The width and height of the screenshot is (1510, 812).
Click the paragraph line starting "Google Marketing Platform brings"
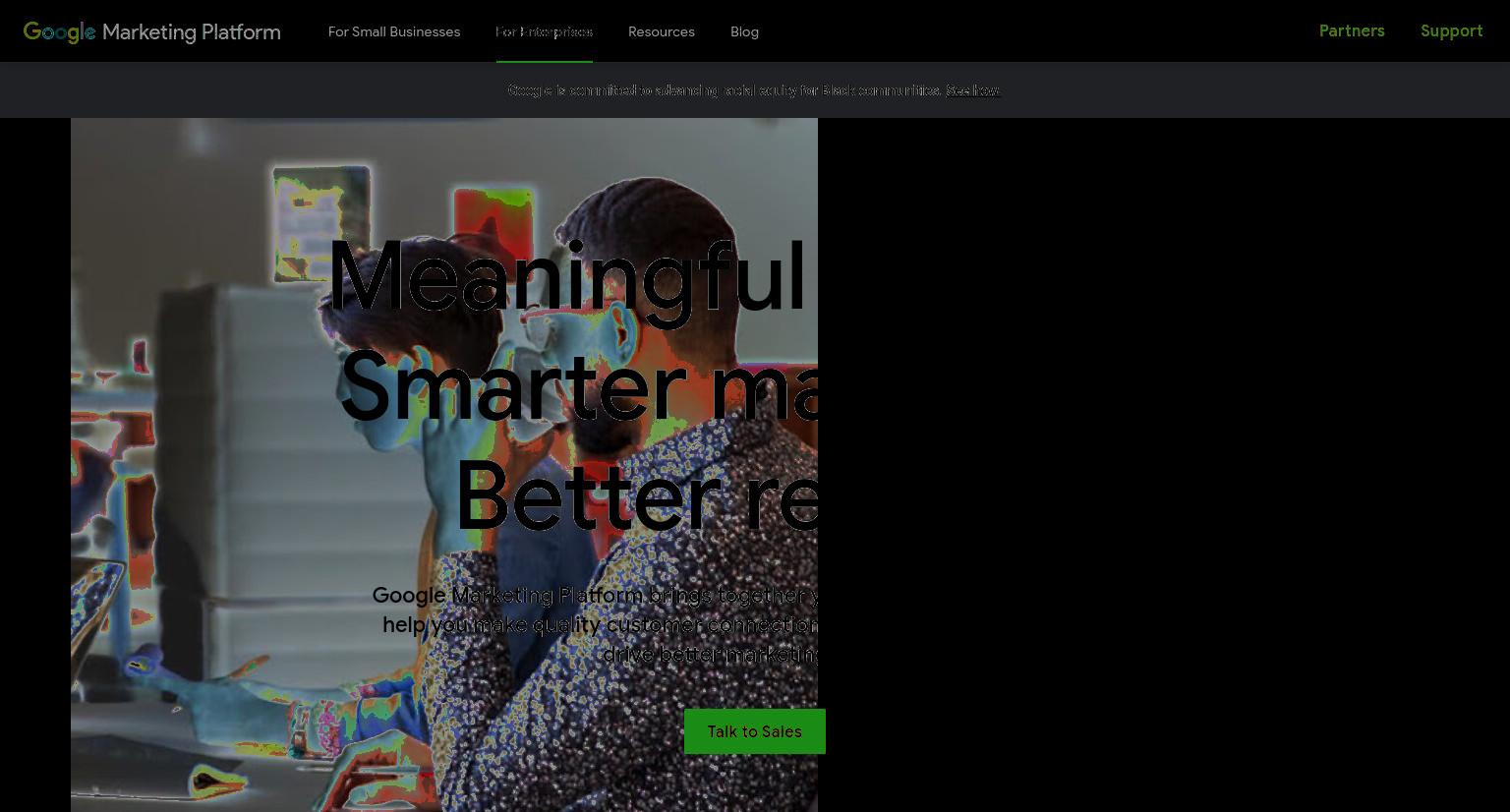[x=595, y=595]
